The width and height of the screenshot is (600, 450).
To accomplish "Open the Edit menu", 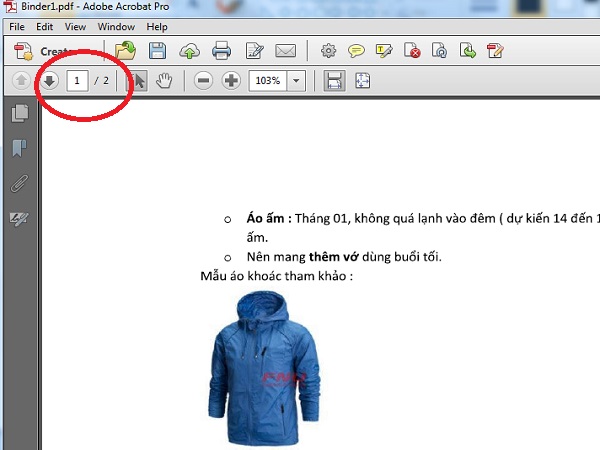I will pyautogui.click(x=44, y=27).
